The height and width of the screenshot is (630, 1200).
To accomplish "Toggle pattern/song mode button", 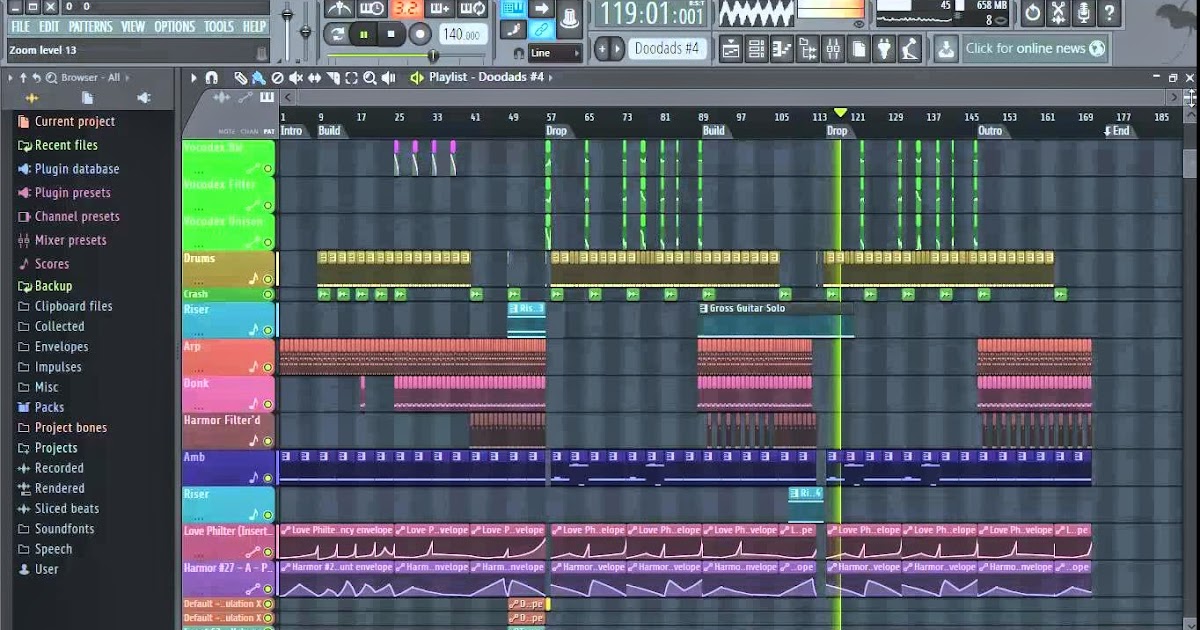I will point(337,34).
